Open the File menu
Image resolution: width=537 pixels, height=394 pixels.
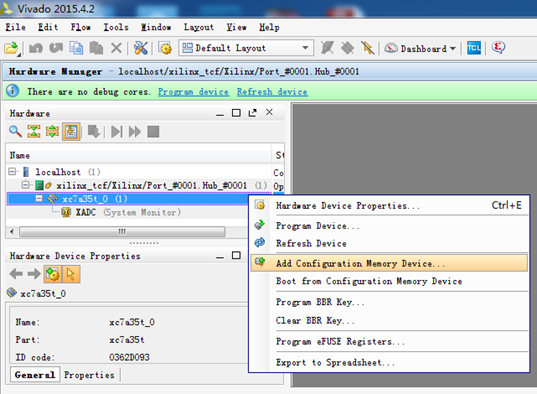coord(15,27)
